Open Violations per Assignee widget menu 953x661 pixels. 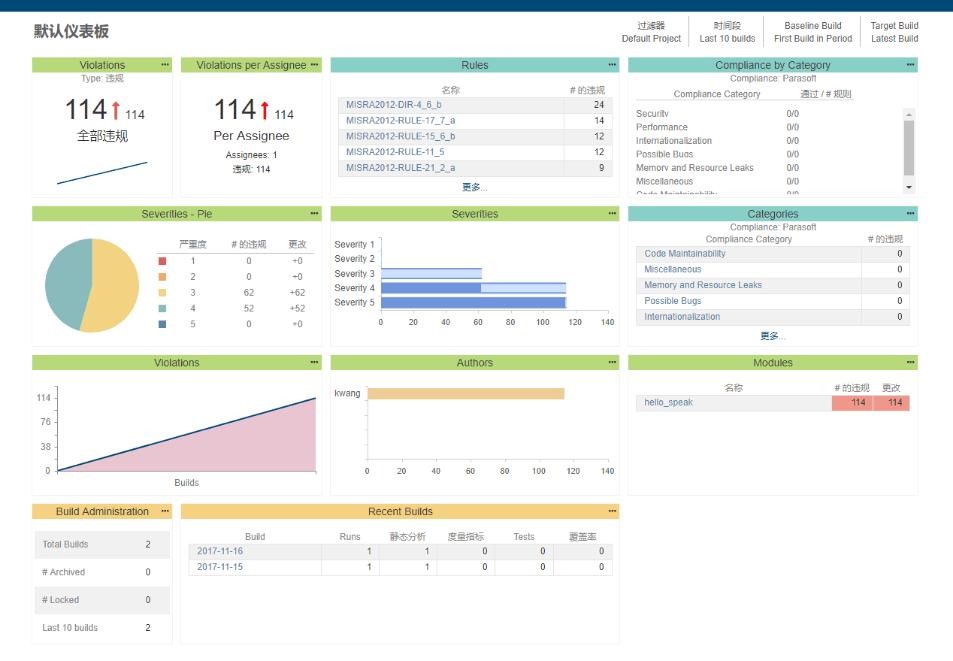coord(314,64)
